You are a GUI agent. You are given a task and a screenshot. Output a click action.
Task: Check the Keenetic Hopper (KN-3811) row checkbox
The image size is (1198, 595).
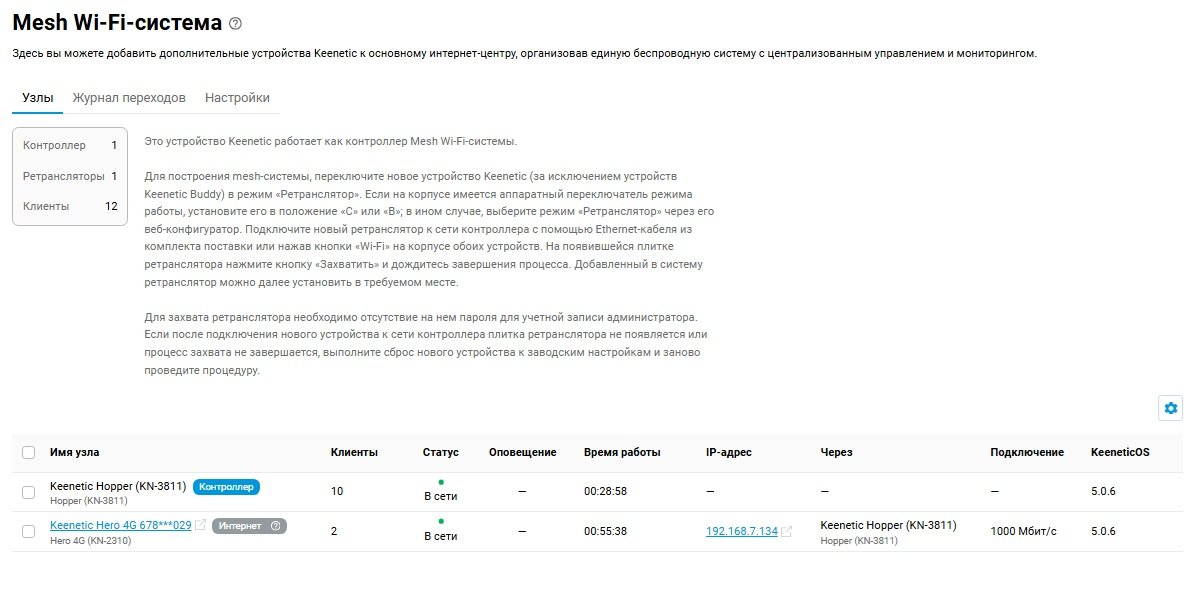[x=28, y=492]
